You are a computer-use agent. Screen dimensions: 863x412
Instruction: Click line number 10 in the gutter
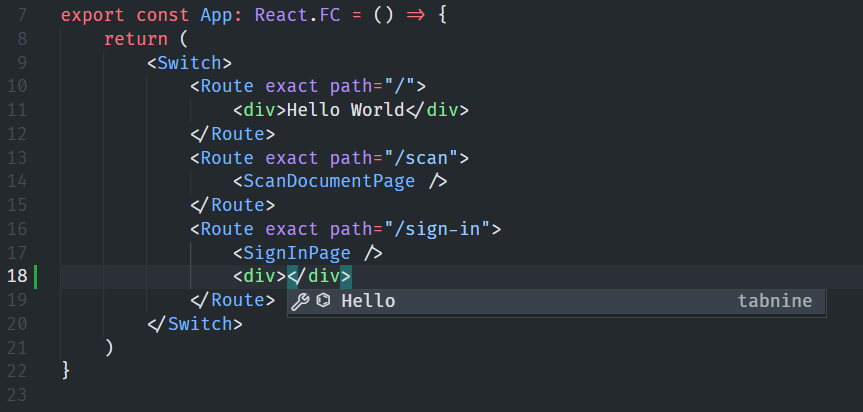(17, 86)
